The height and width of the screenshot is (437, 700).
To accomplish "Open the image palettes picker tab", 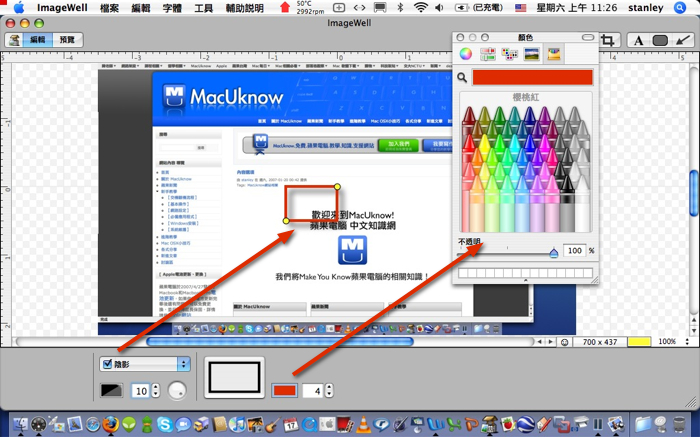I will pos(531,54).
